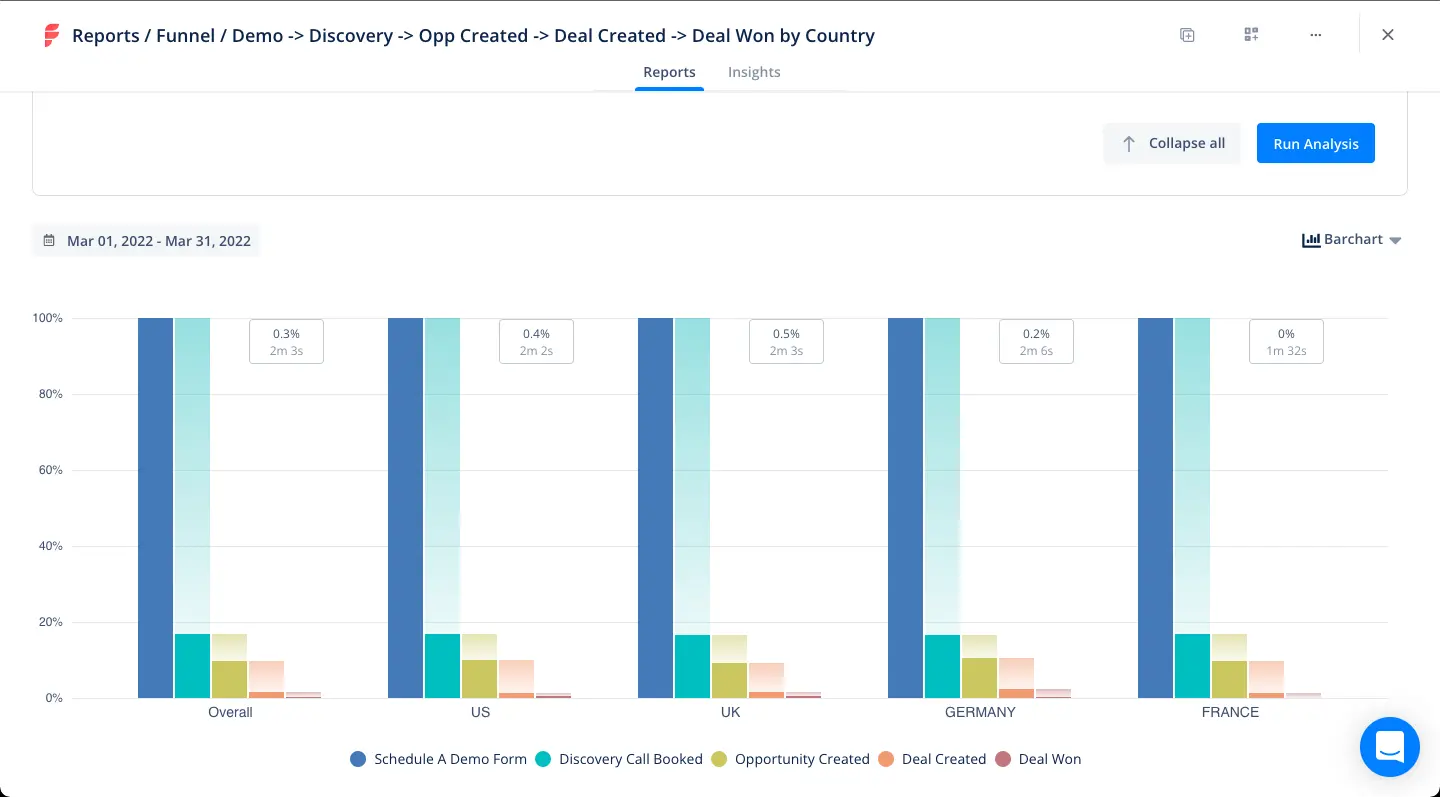Toggle the Deal Won legend item
Image resolution: width=1440 pixels, height=797 pixels.
point(1038,759)
